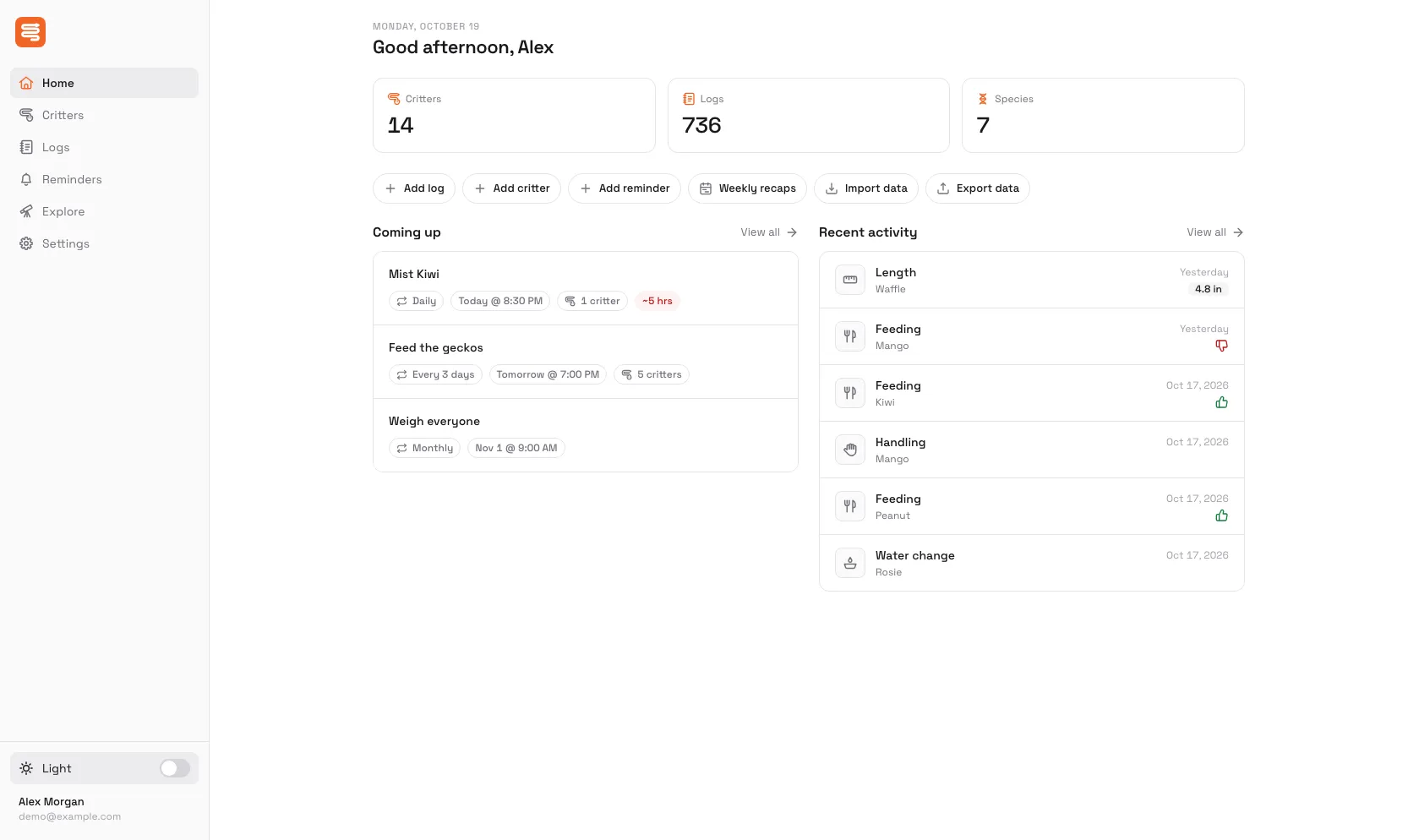Open the Feed the geckos reminder
The width and height of the screenshot is (1408, 840).
pos(586,362)
